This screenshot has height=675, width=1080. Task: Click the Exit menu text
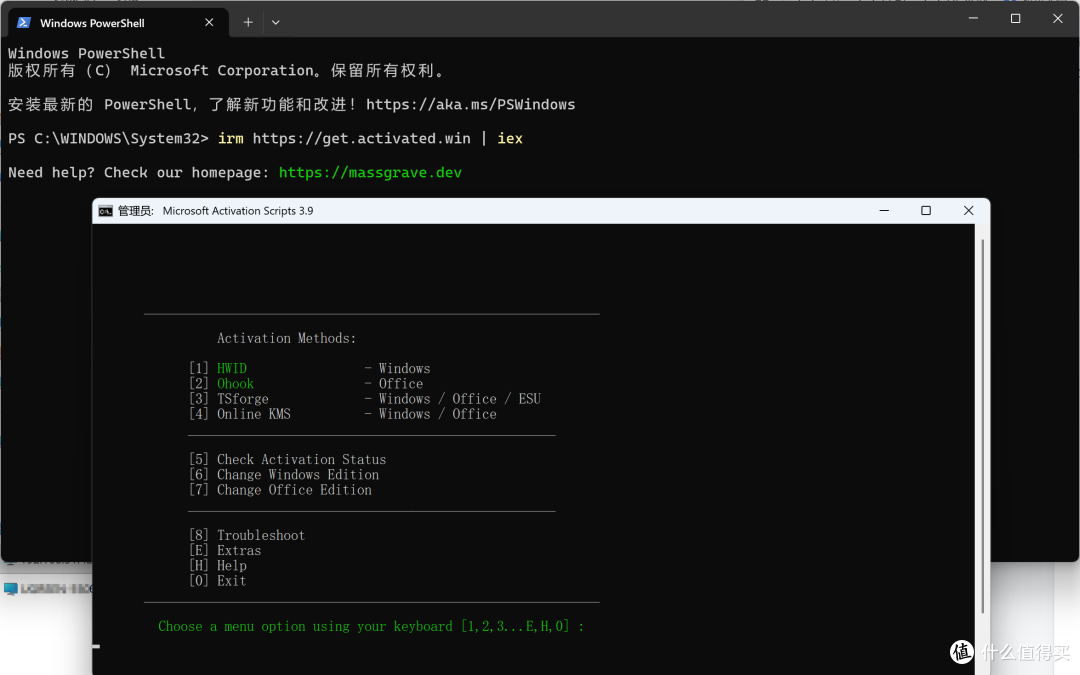(231, 581)
